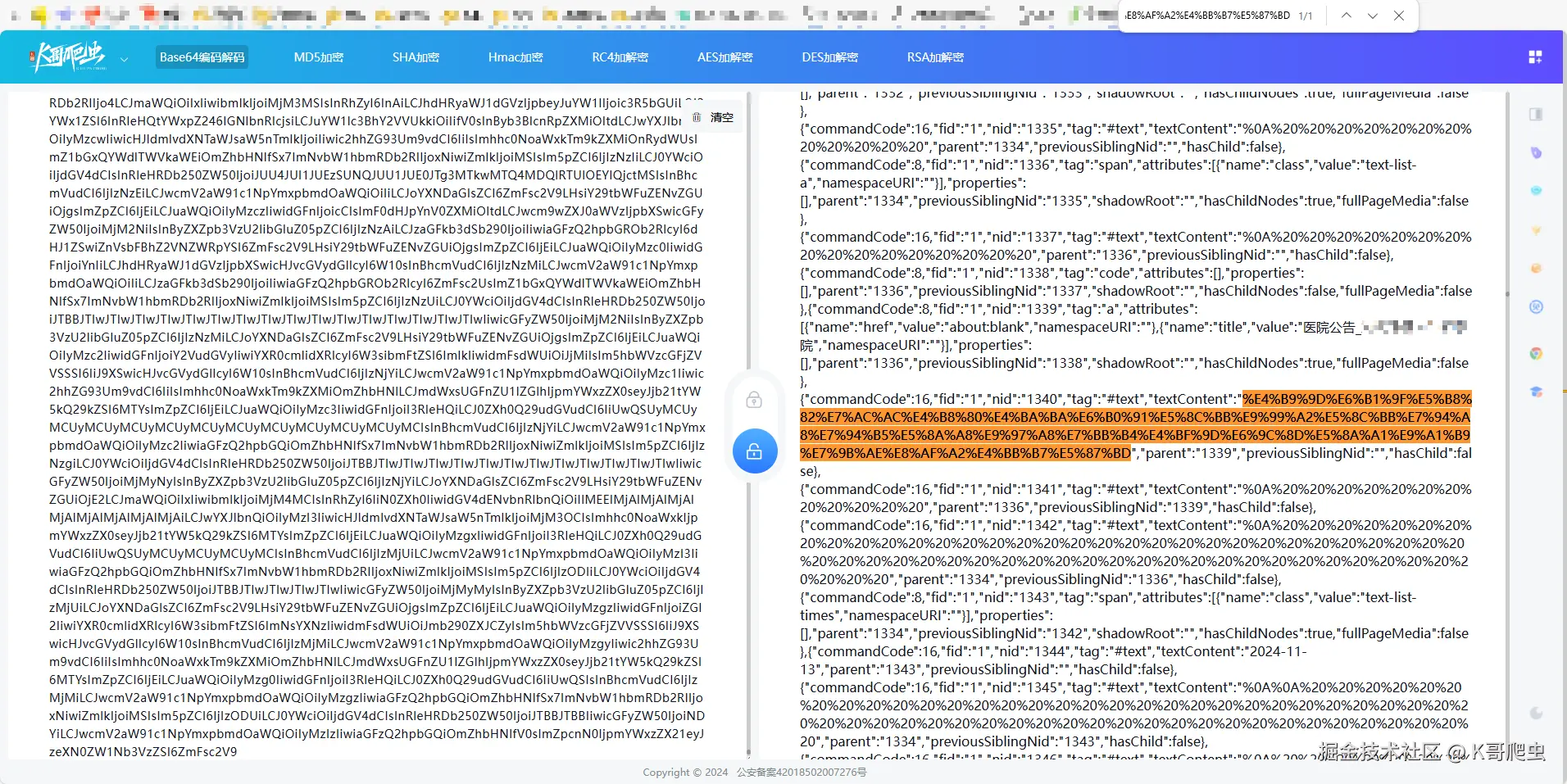Open the purple tag icon in right sidebar

point(1536,152)
